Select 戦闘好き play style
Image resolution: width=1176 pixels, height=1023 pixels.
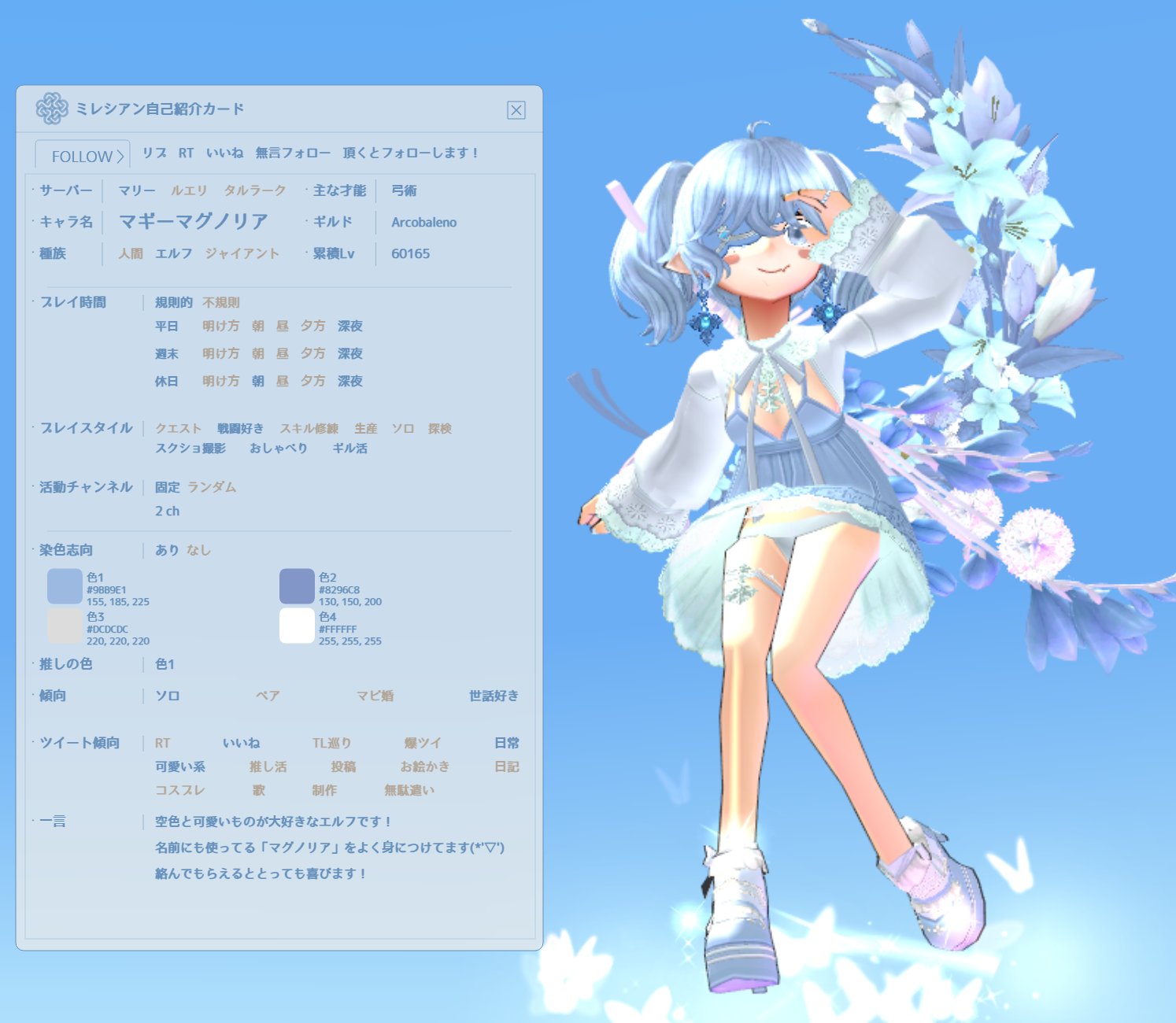(x=241, y=428)
